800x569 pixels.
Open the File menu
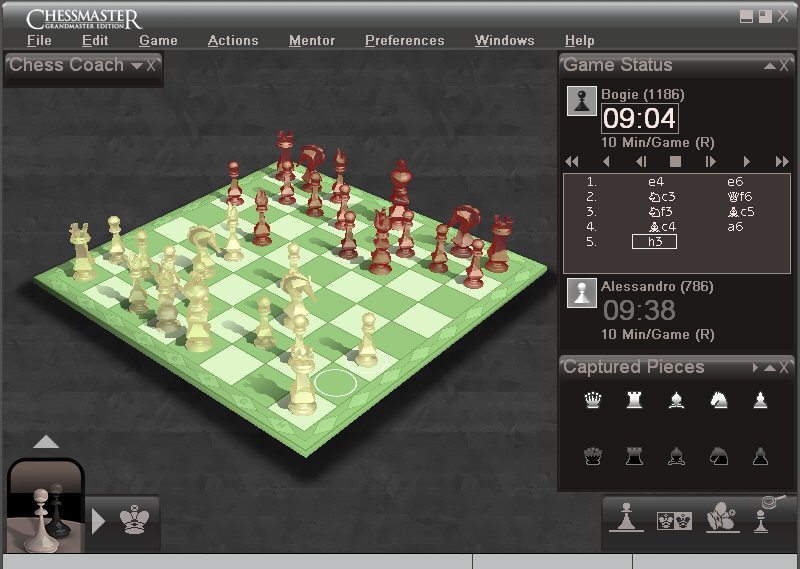(39, 40)
